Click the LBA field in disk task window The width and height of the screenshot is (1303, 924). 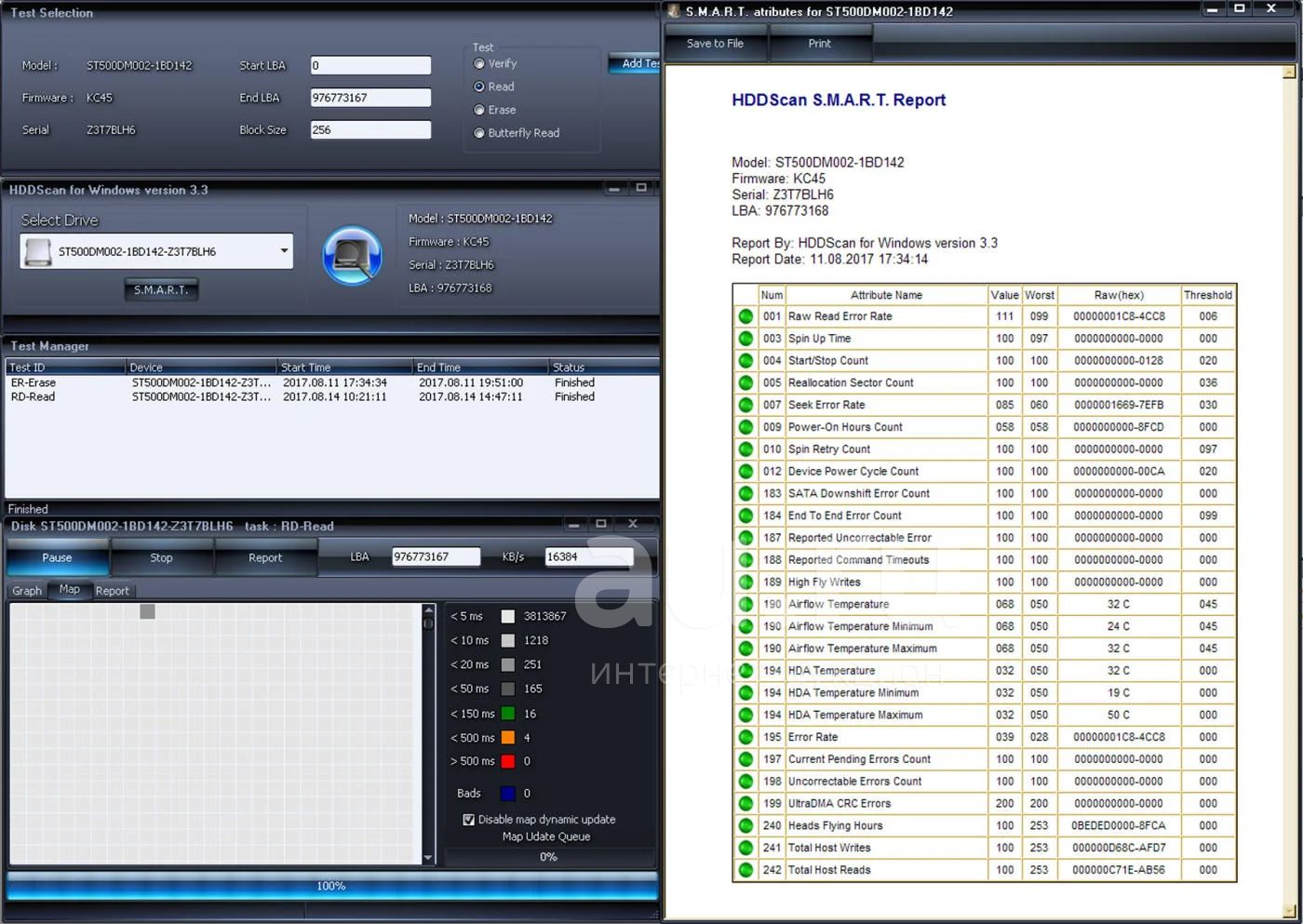pos(436,556)
